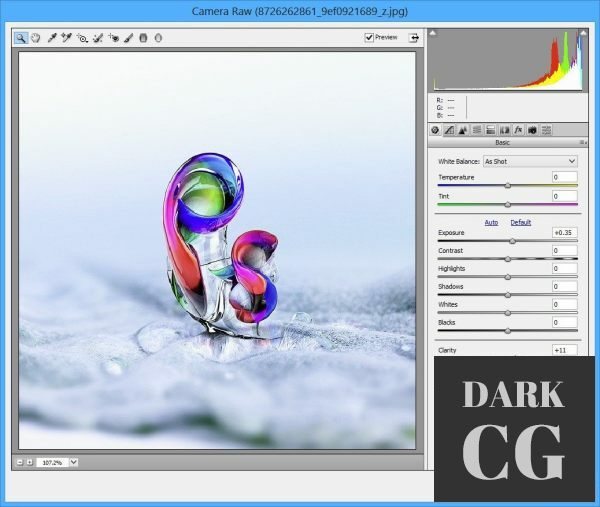This screenshot has width=600, height=507.
Task: Select the Hand tool
Action: (x=36, y=38)
